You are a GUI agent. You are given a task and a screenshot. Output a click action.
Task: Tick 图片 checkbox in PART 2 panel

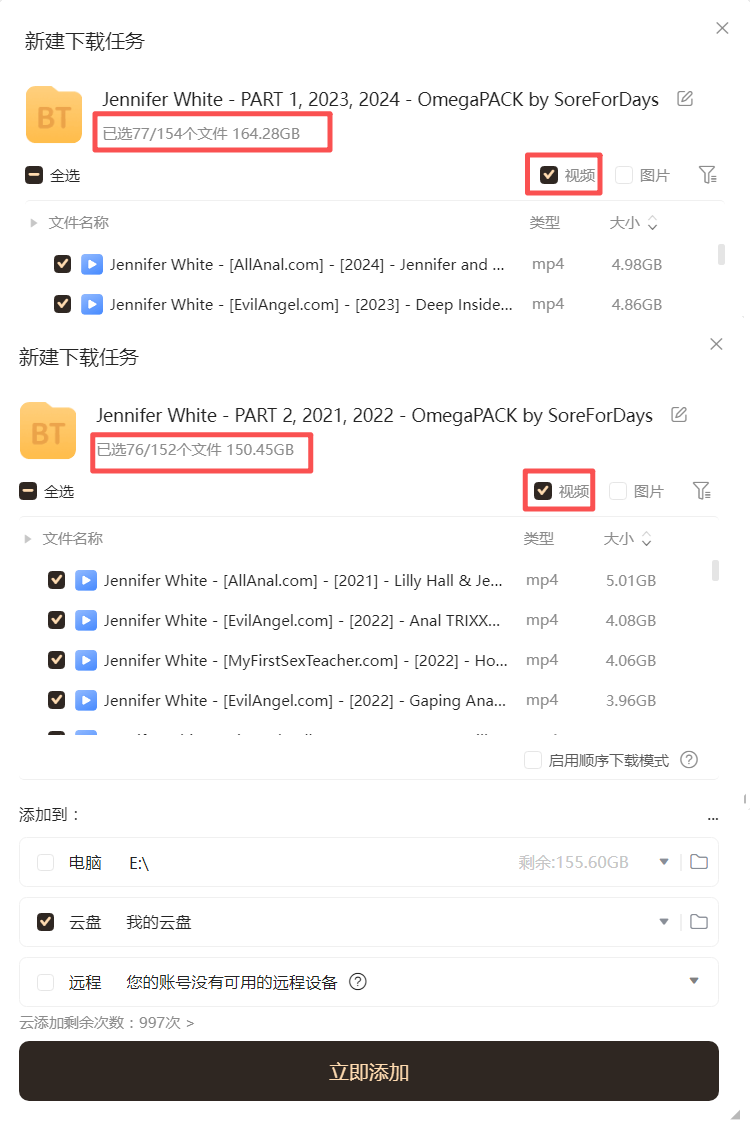click(x=618, y=491)
